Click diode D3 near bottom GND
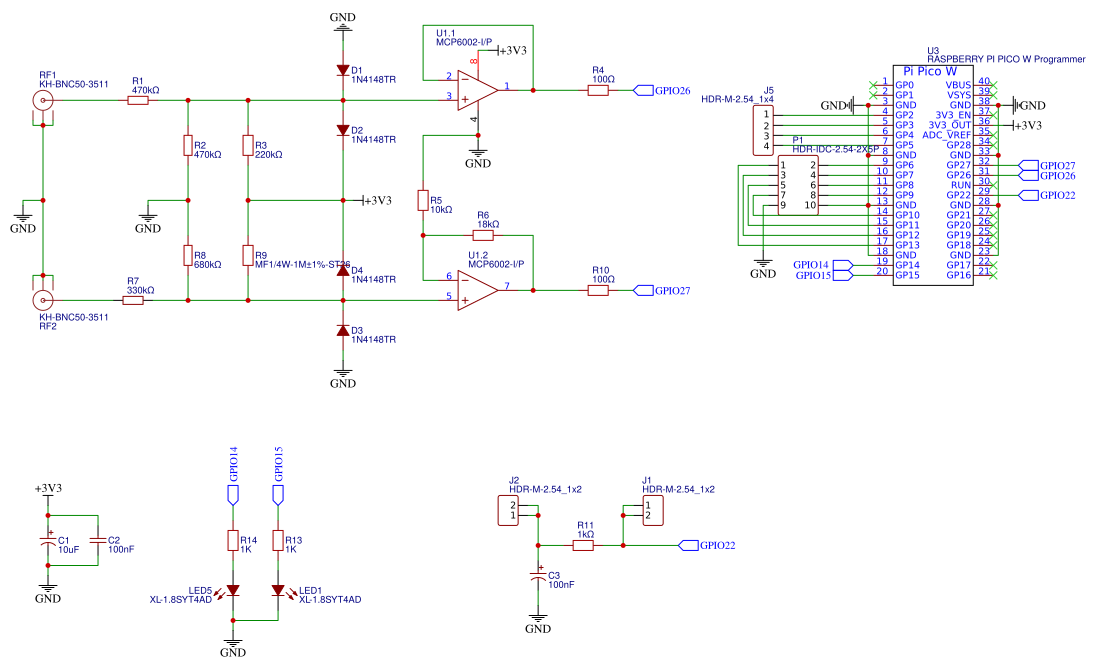 click(x=343, y=330)
